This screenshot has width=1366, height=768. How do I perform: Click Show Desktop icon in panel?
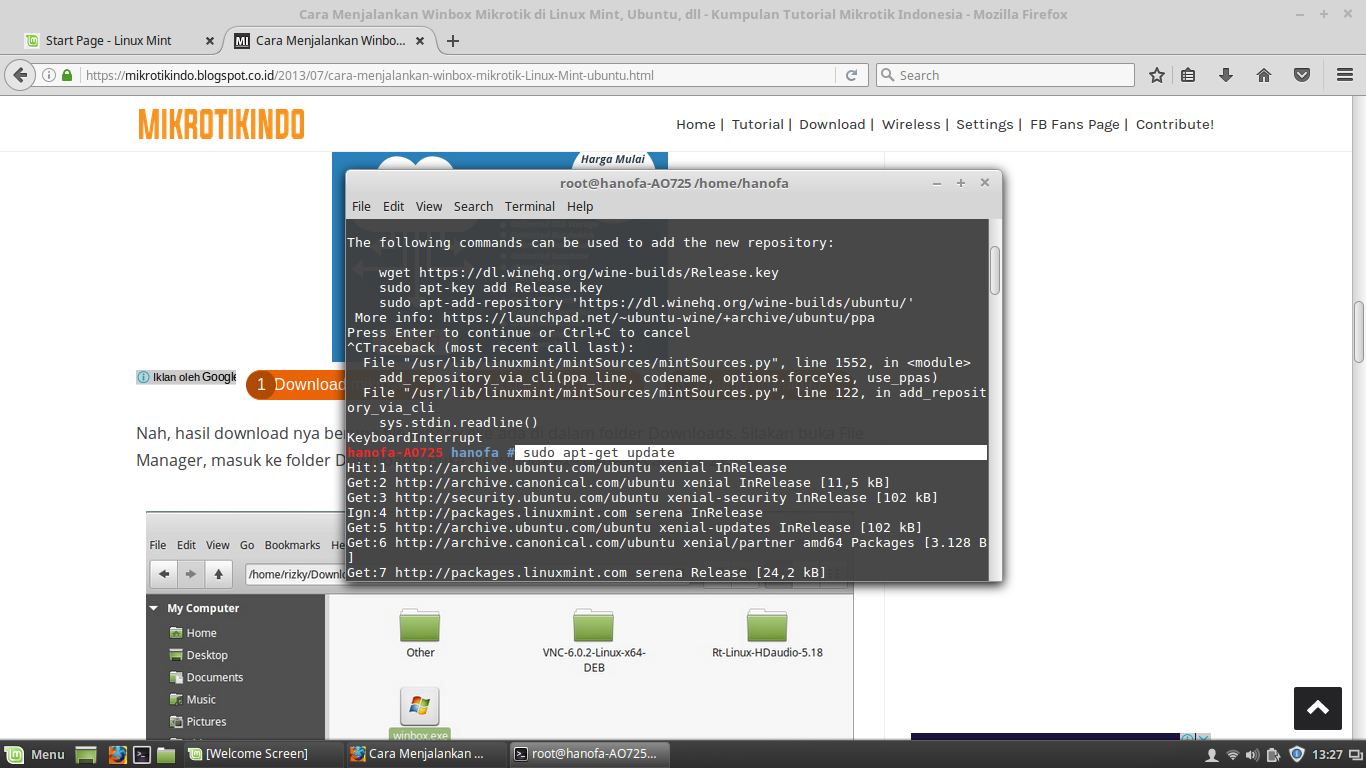[x=86, y=754]
